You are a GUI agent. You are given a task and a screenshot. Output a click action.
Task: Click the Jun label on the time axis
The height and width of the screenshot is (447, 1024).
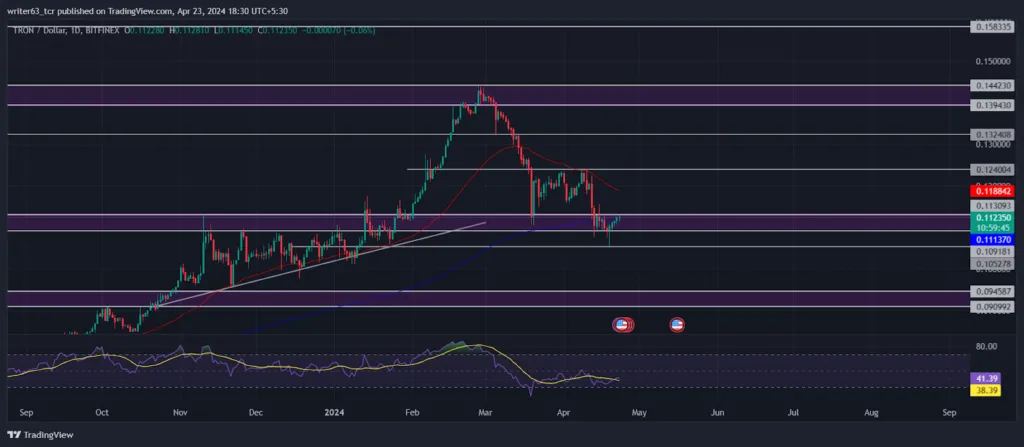point(717,413)
